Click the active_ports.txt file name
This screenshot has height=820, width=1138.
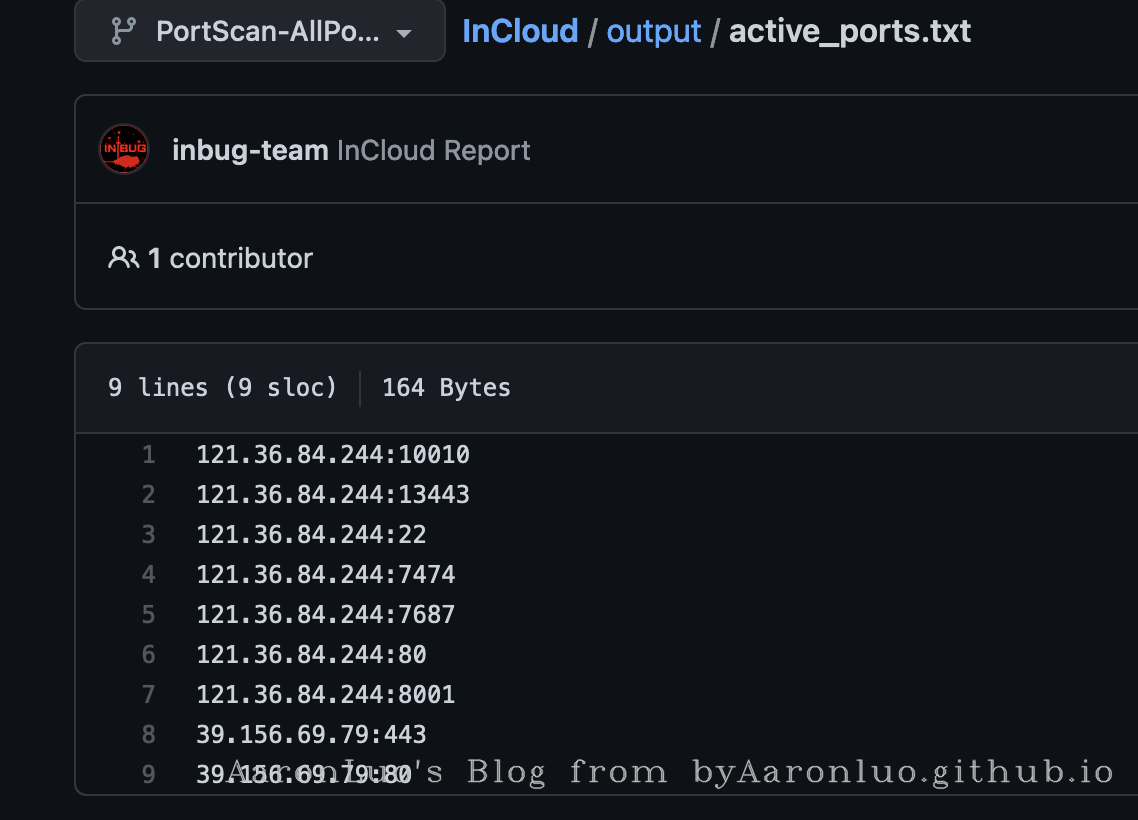point(850,31)
